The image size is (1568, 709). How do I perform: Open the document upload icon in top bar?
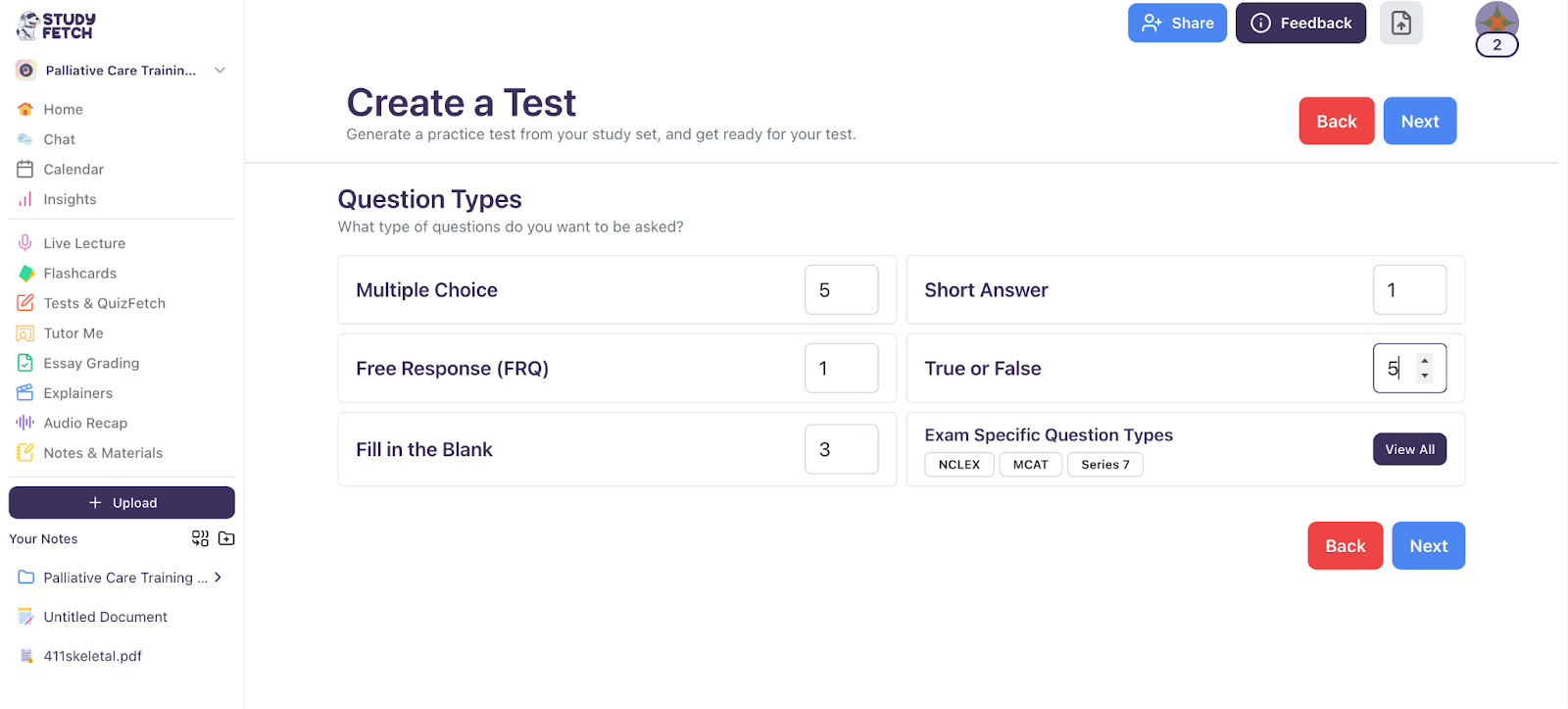coord(1400,23)
